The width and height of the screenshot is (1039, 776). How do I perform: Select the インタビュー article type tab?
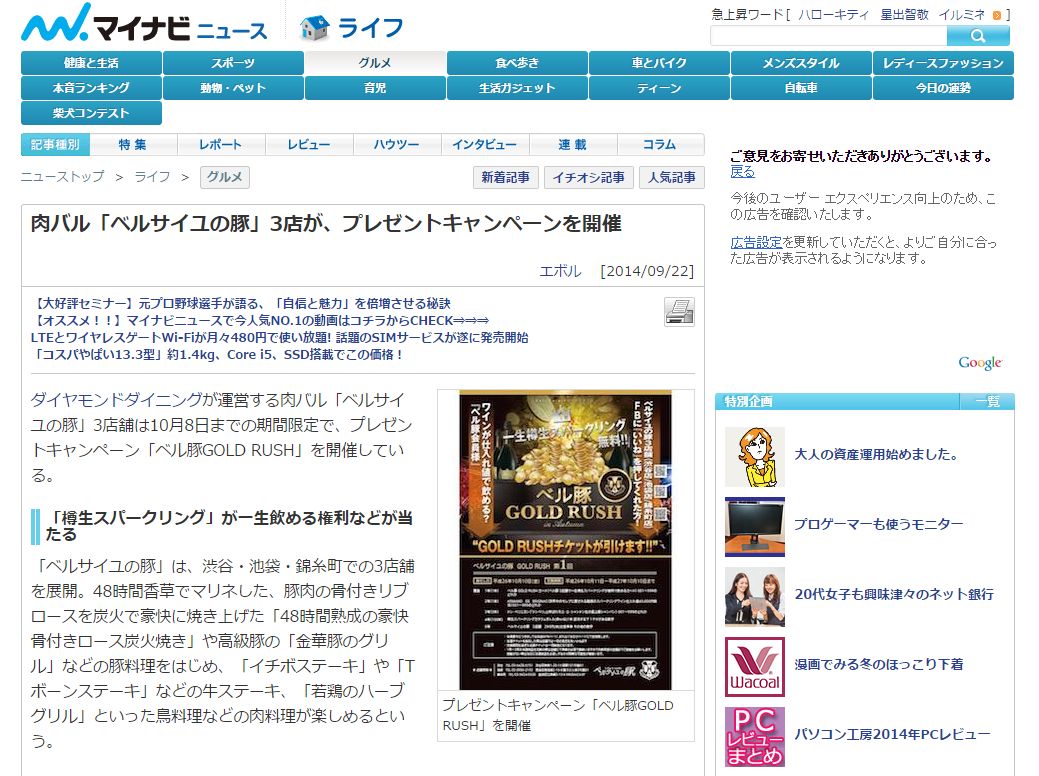484,144
